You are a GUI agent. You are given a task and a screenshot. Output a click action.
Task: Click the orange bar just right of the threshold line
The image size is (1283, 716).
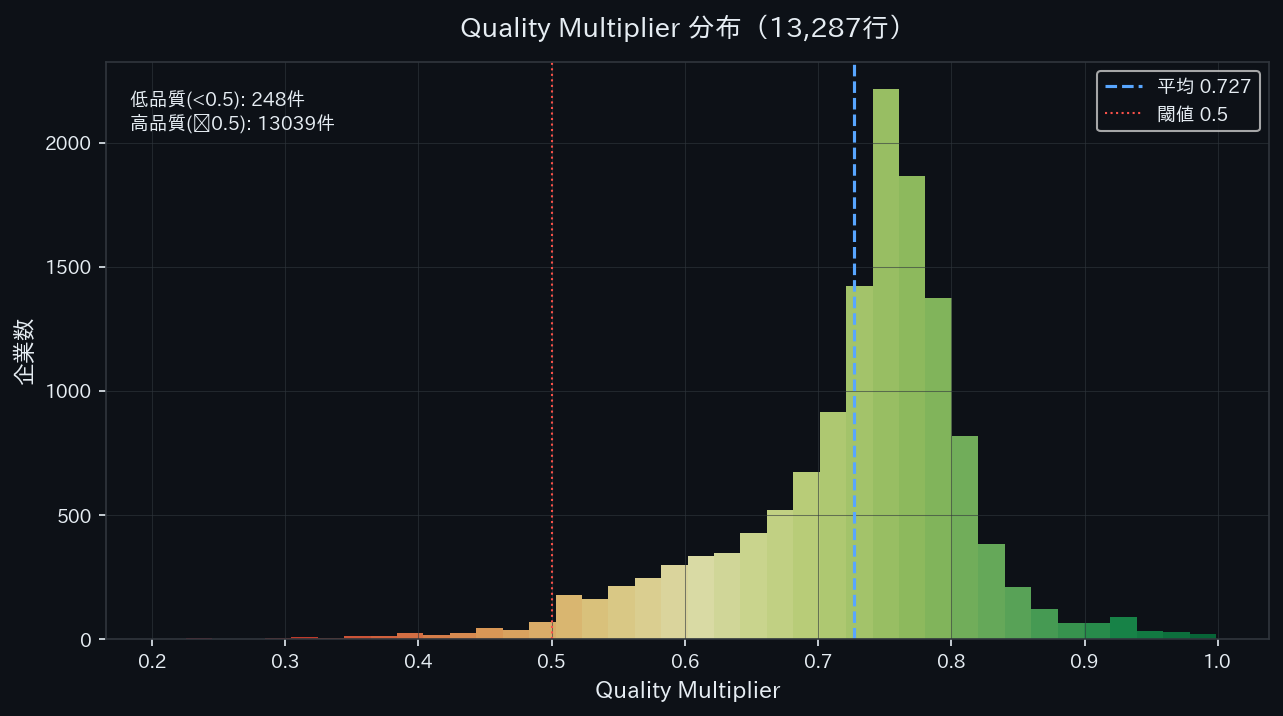point(569,617)
